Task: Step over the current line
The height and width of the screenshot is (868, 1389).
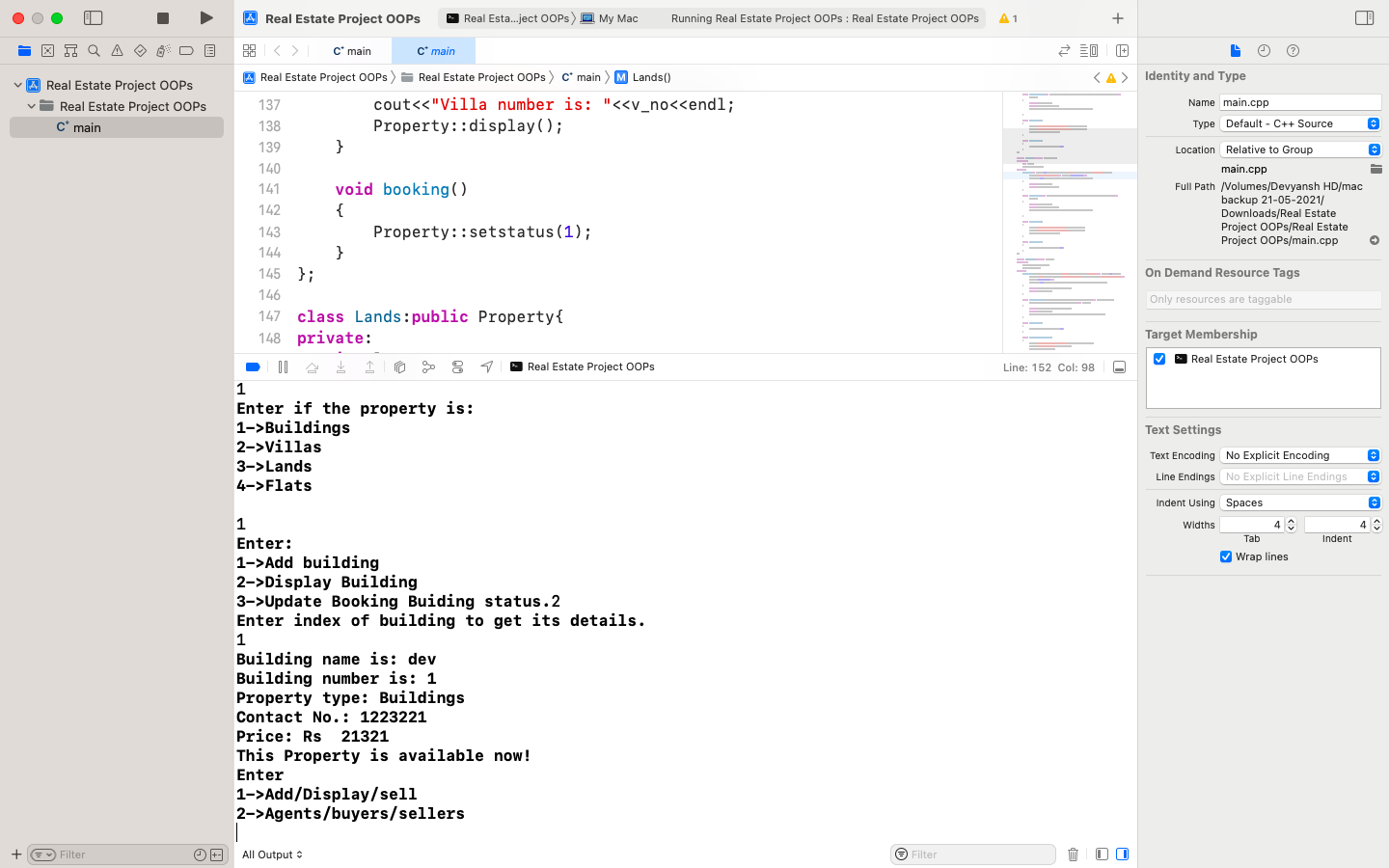Action: (312, 366)
